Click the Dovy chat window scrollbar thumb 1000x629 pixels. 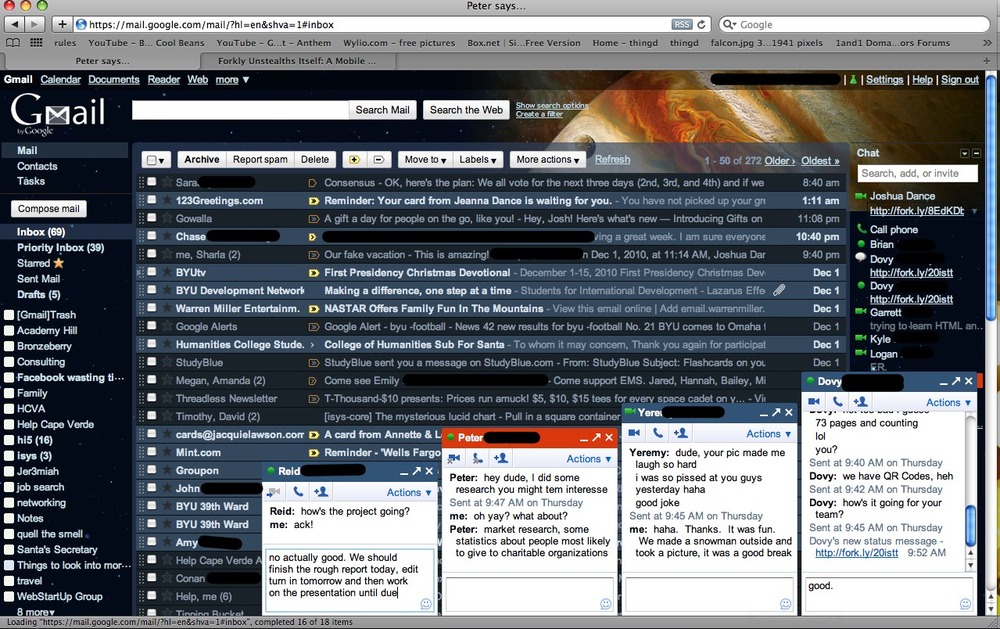coord(970,526)
